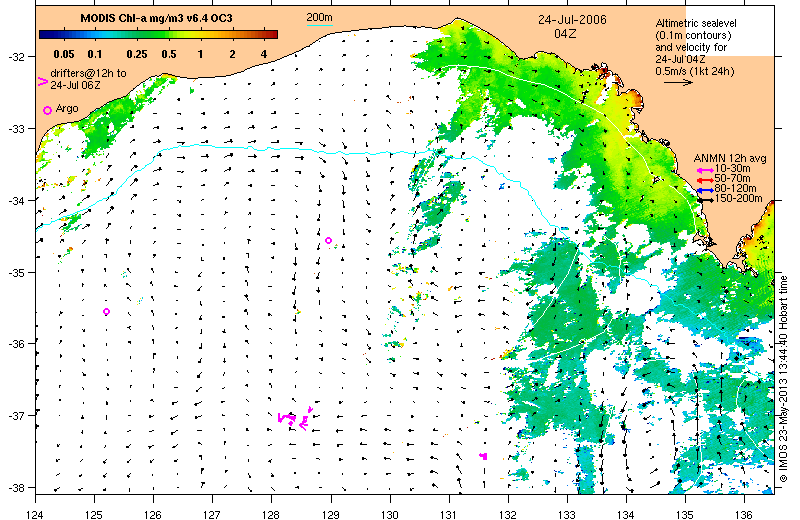Viewport: 800px width, 520px height.
Task: Click the '0.1' color bar label
Action: coord(95,54)
